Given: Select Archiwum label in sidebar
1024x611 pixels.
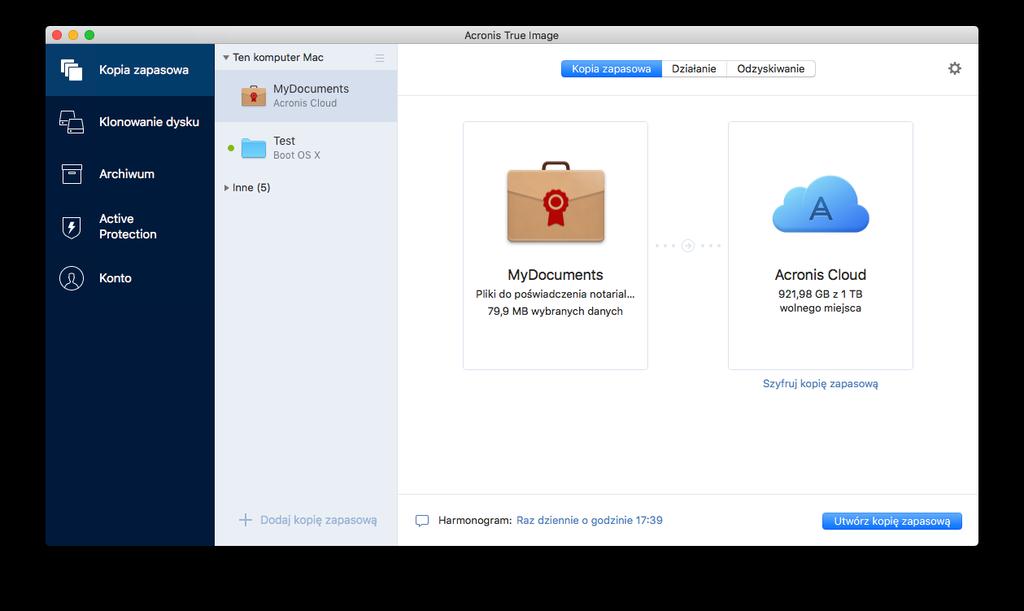Looking at the screenshot, I should (x=127, y=174).
